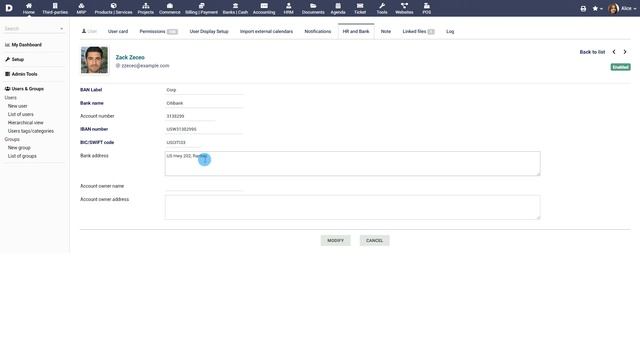Open the Third-parties module

pyautogui.click(x=55, y=8)
